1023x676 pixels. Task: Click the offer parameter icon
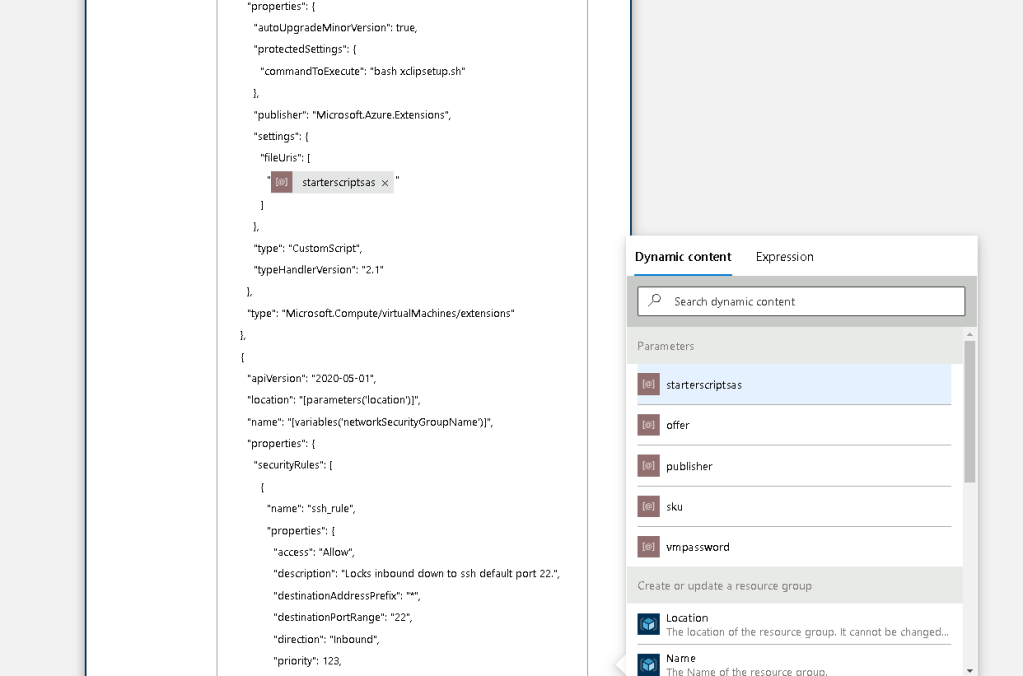point(649,425)
